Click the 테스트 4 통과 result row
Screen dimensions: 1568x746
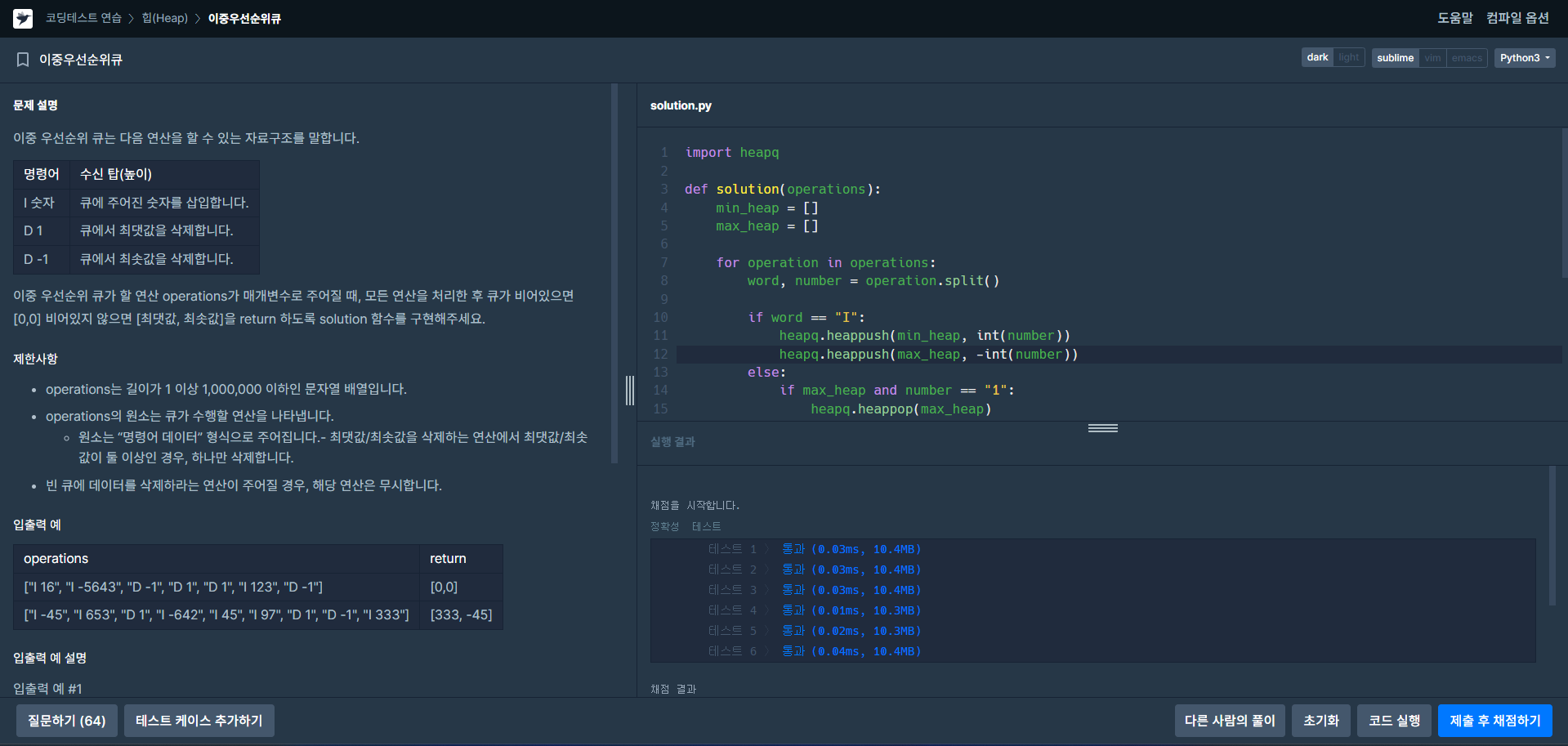(815, 610)
